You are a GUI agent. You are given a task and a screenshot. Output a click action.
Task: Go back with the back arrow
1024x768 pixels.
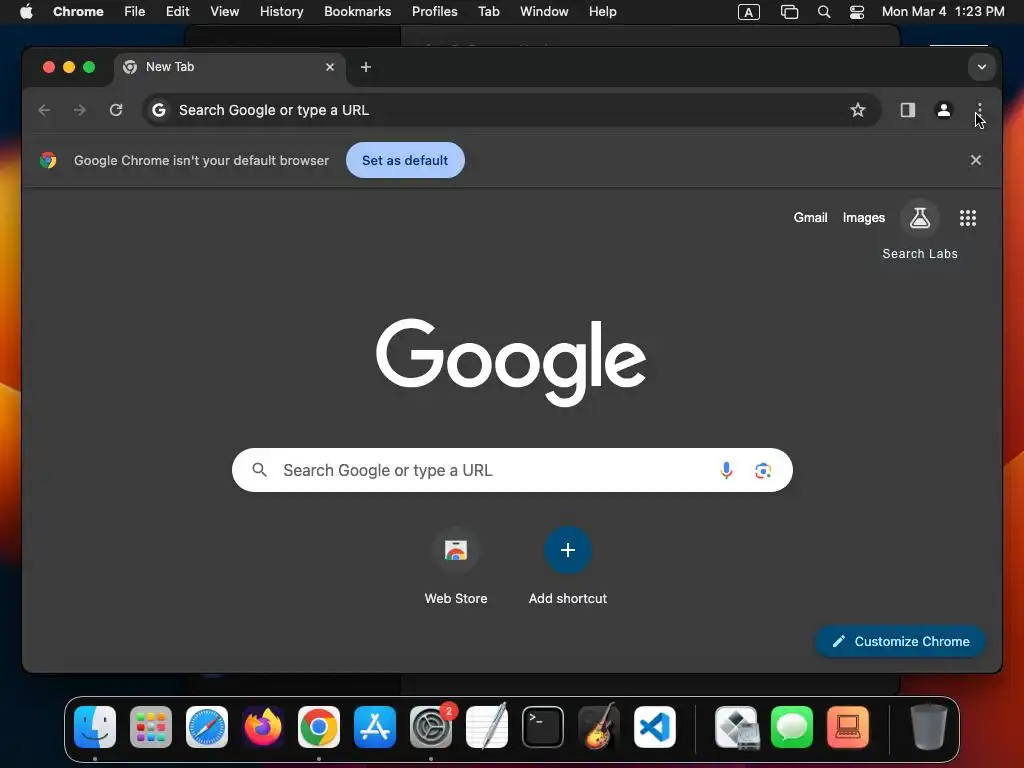[x=44, y=110]
